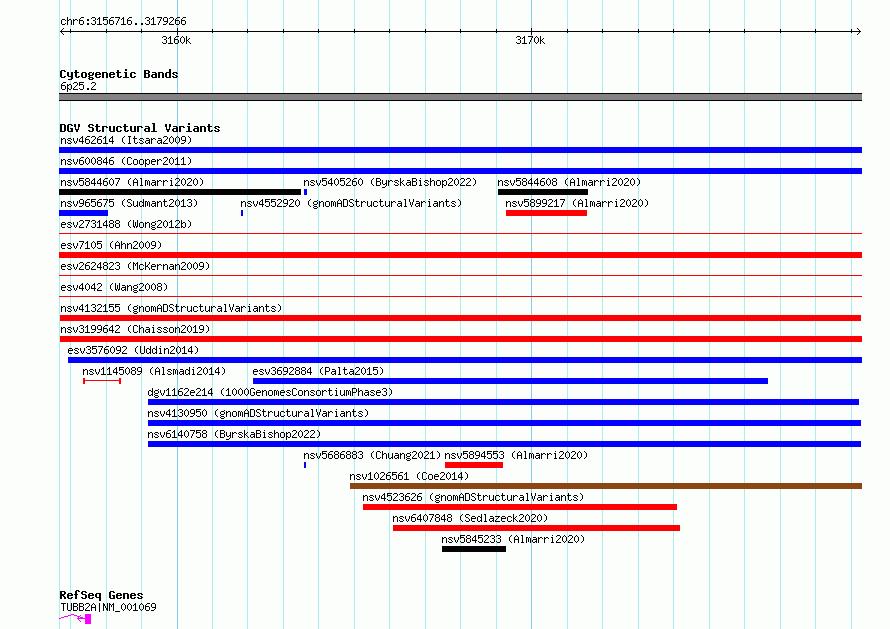
Task: Open nsv5844608 (Almarri2020) variant label
Action: [x=569, y=182]
